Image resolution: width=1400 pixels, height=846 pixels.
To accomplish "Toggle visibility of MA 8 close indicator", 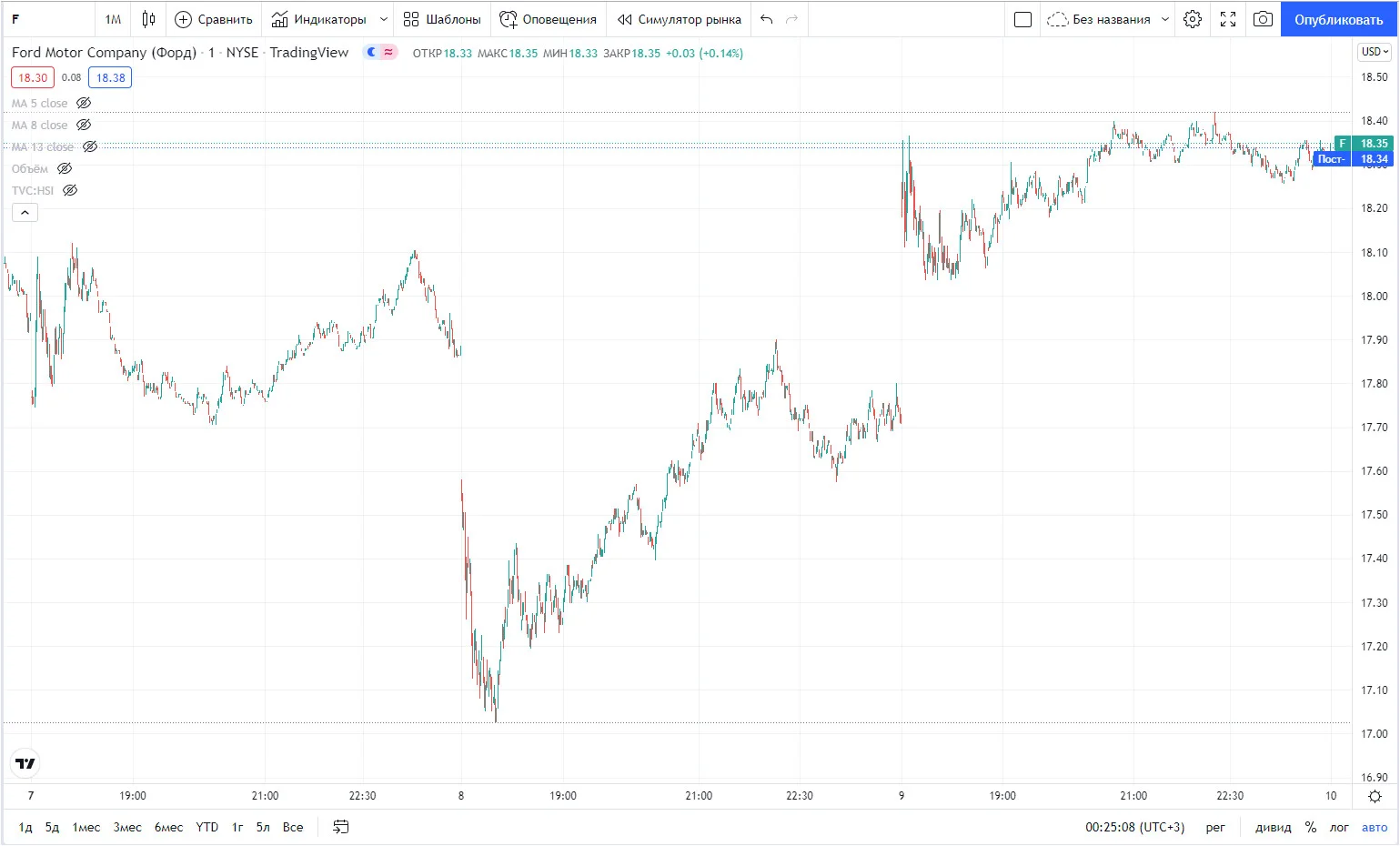I will [x=84, y=125].
